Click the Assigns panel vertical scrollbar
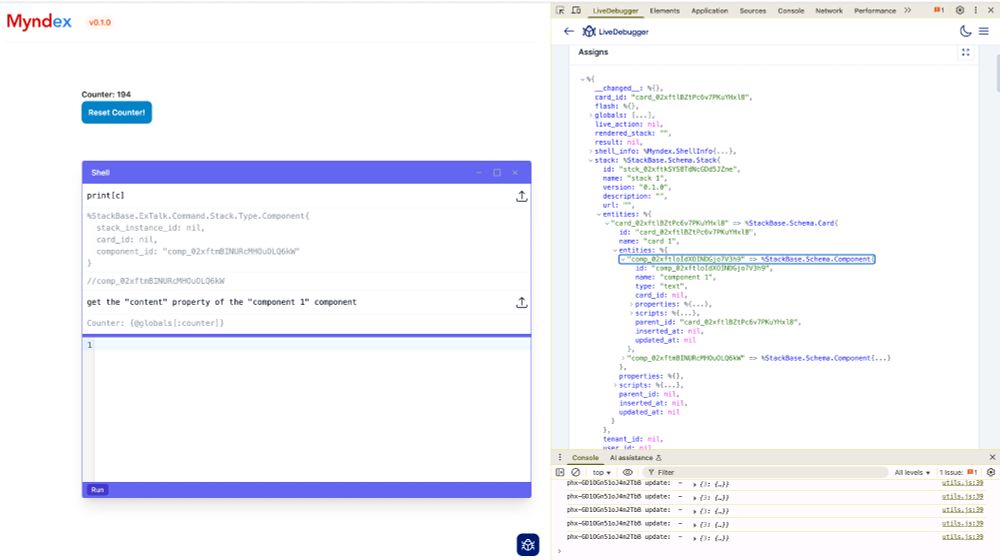The width and height of the screenshot is (1000, 560). [996, 73]
